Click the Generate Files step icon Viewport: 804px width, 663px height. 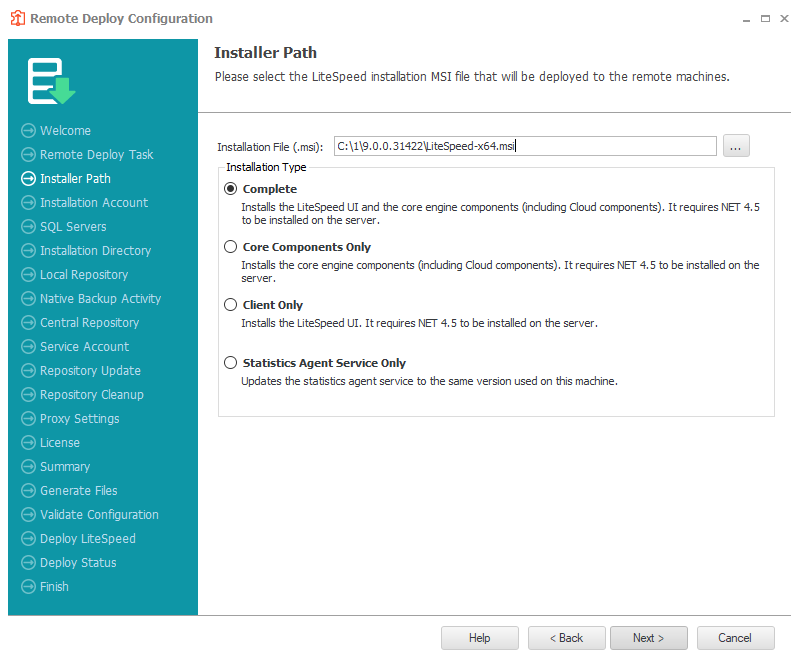28,491
